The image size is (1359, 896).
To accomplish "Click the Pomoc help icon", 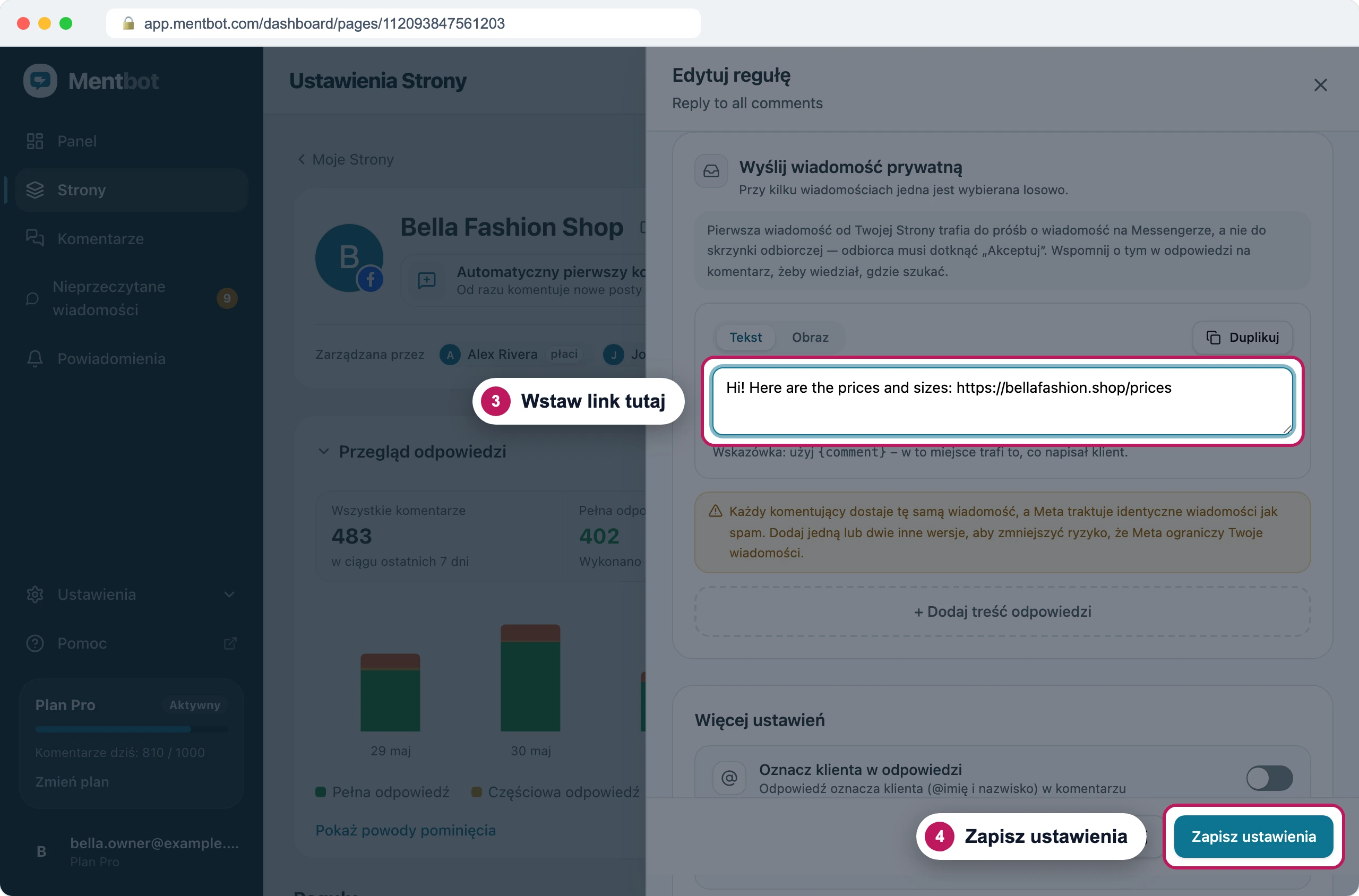I will 35,643.
